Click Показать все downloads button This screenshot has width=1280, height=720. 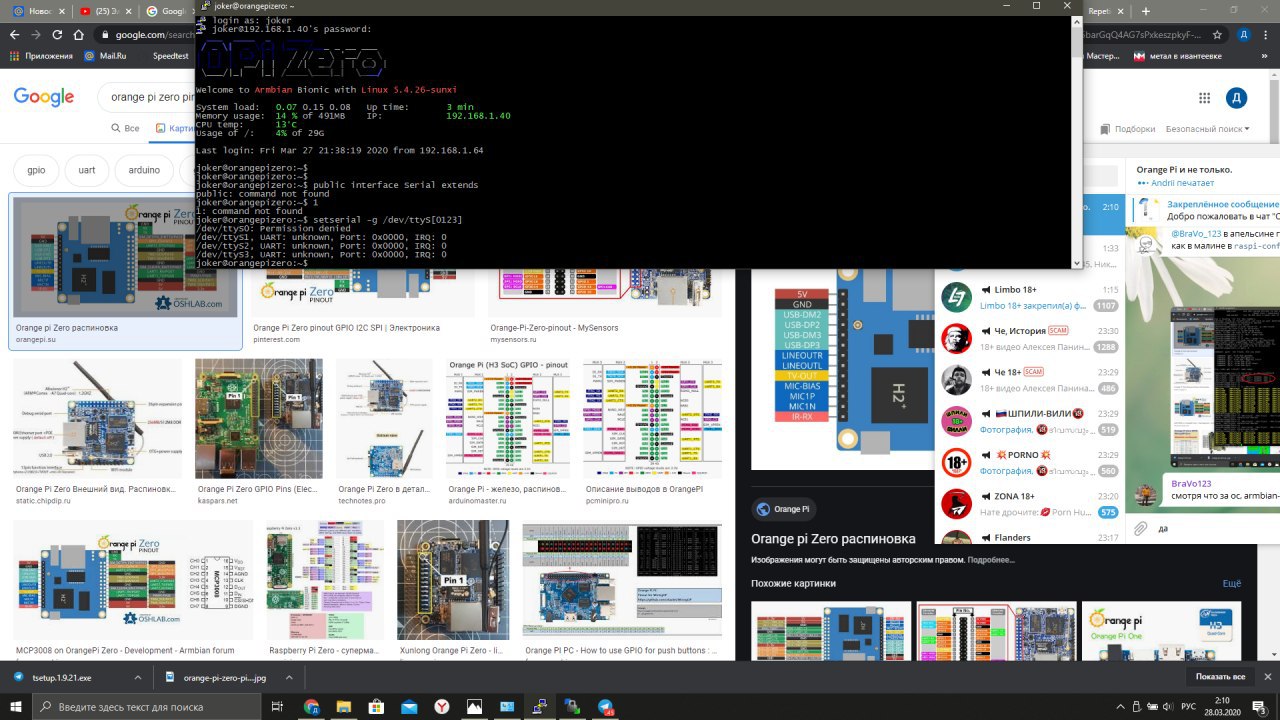click(x=1219, y=677)
